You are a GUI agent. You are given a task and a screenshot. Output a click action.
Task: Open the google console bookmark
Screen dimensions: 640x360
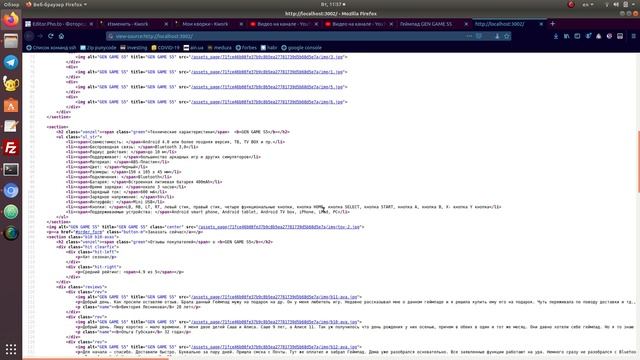click(x=301, y=47)
